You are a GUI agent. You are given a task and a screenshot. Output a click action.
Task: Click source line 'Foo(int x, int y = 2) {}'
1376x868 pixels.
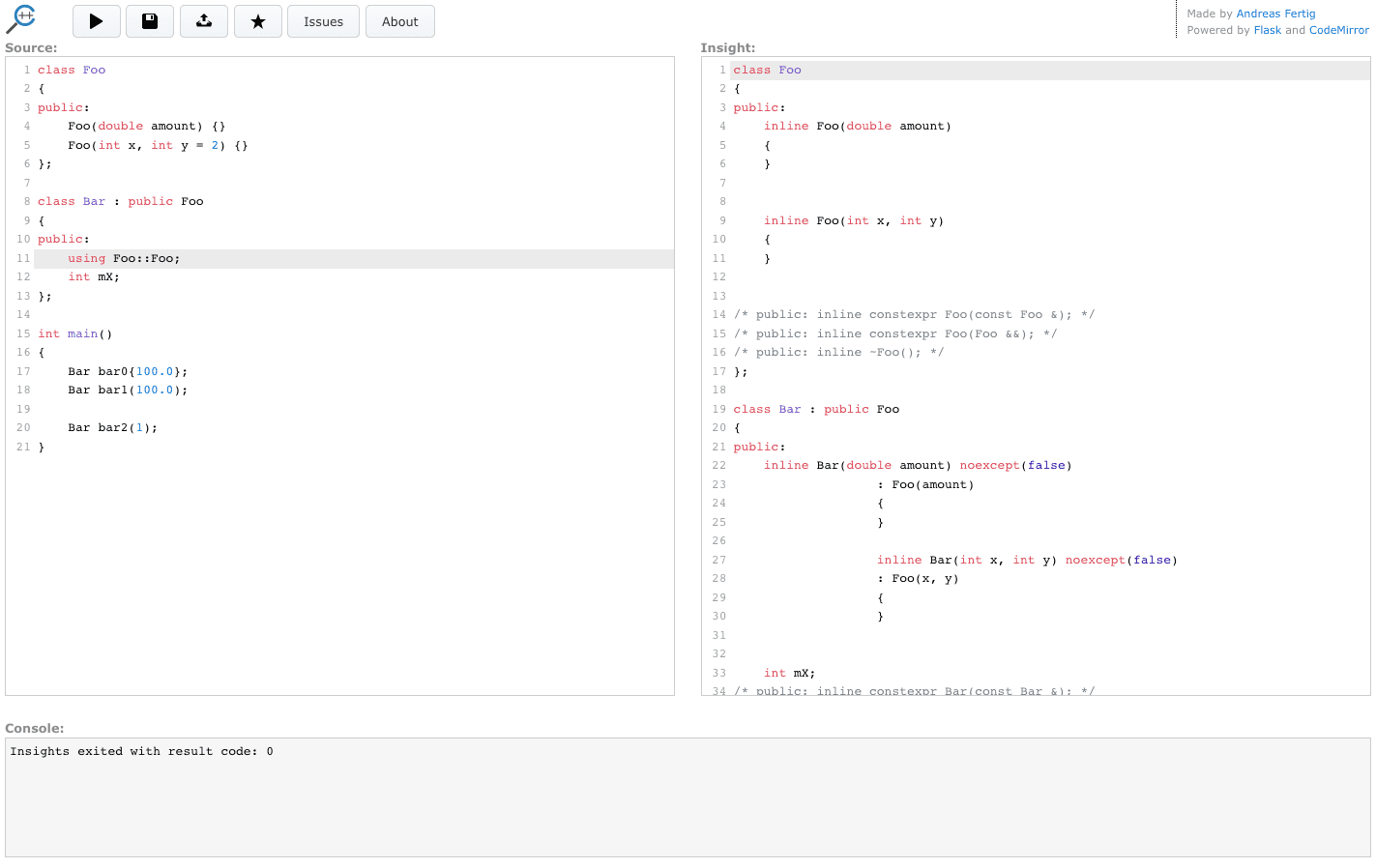[158, 145]
